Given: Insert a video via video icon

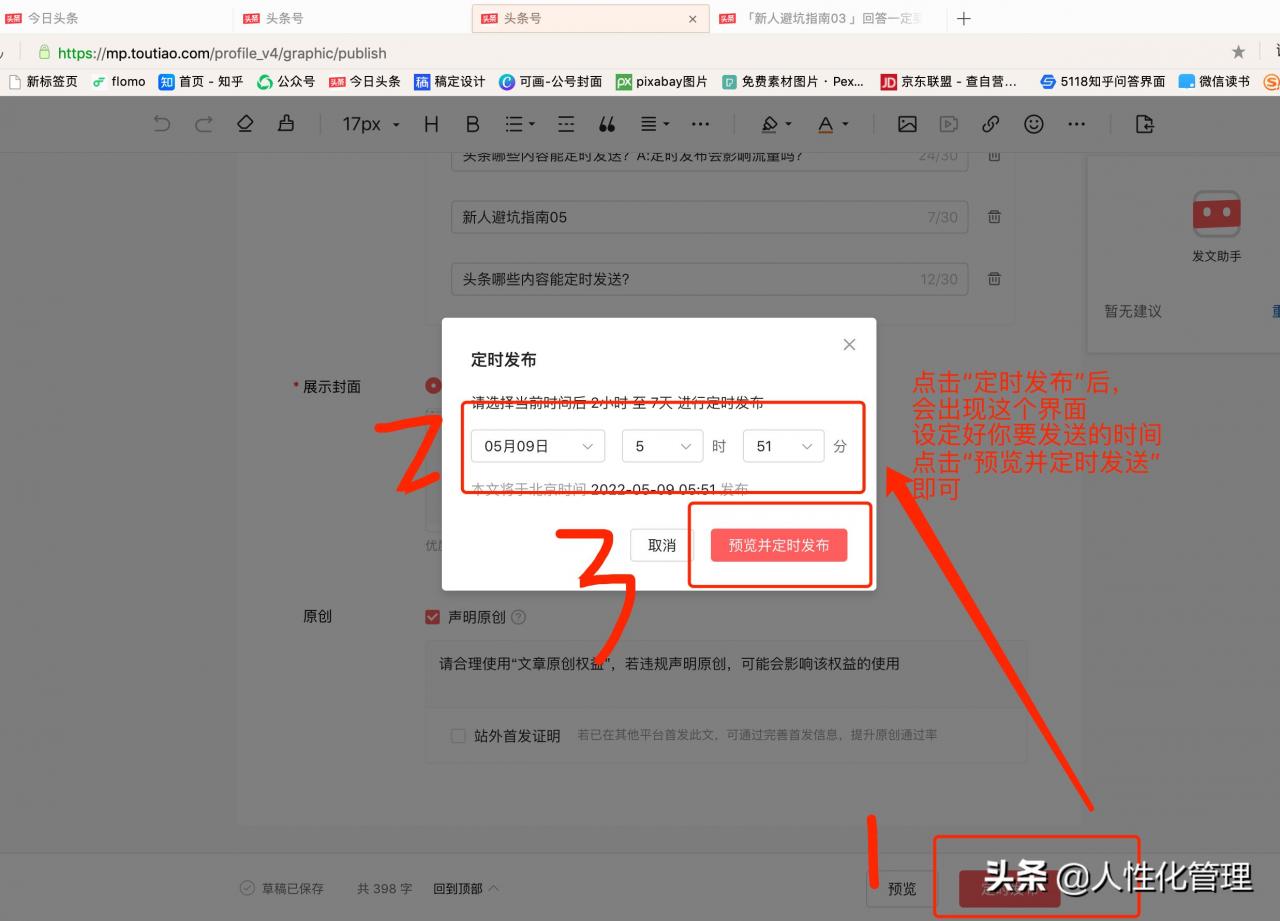Looking at the screenshot, I should (948, 124).
